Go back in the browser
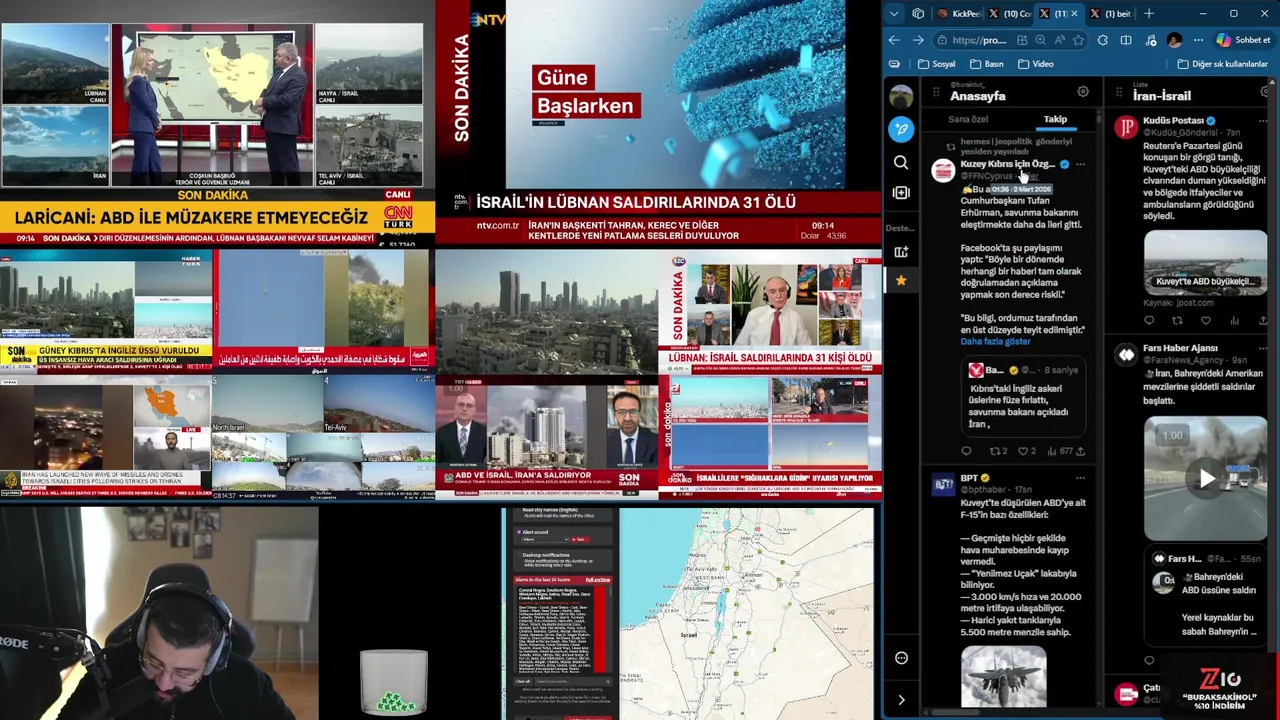Screen dimensions: 1280x720 [894, 40]
